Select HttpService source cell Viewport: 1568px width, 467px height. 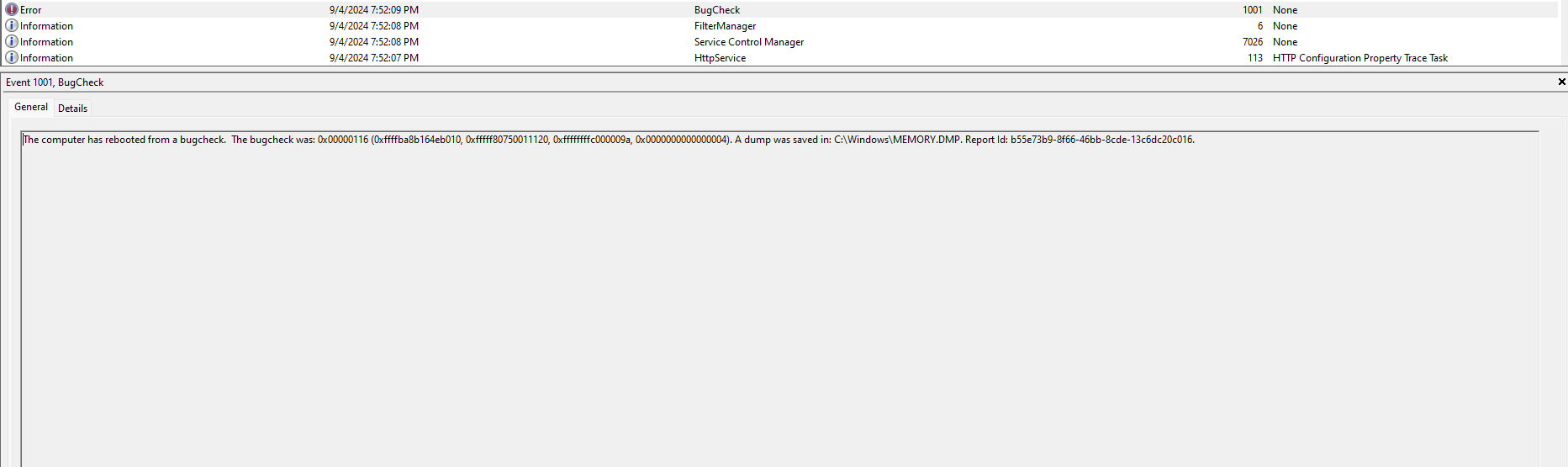(720, 58)
